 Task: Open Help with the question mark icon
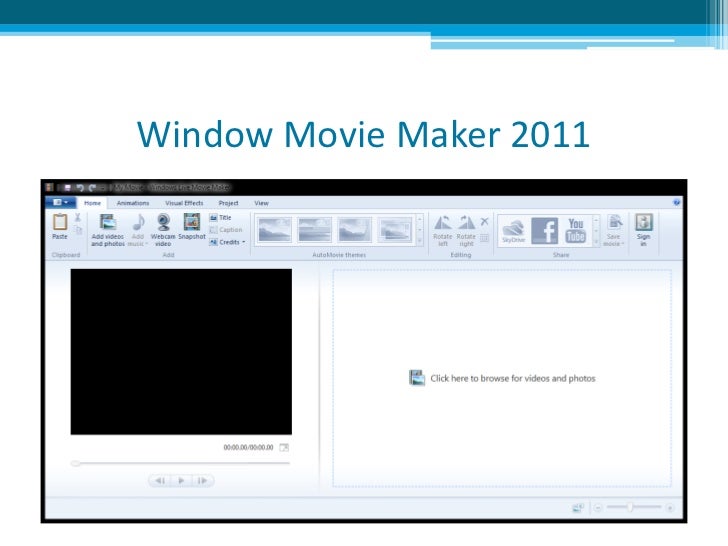pos(676,202)
